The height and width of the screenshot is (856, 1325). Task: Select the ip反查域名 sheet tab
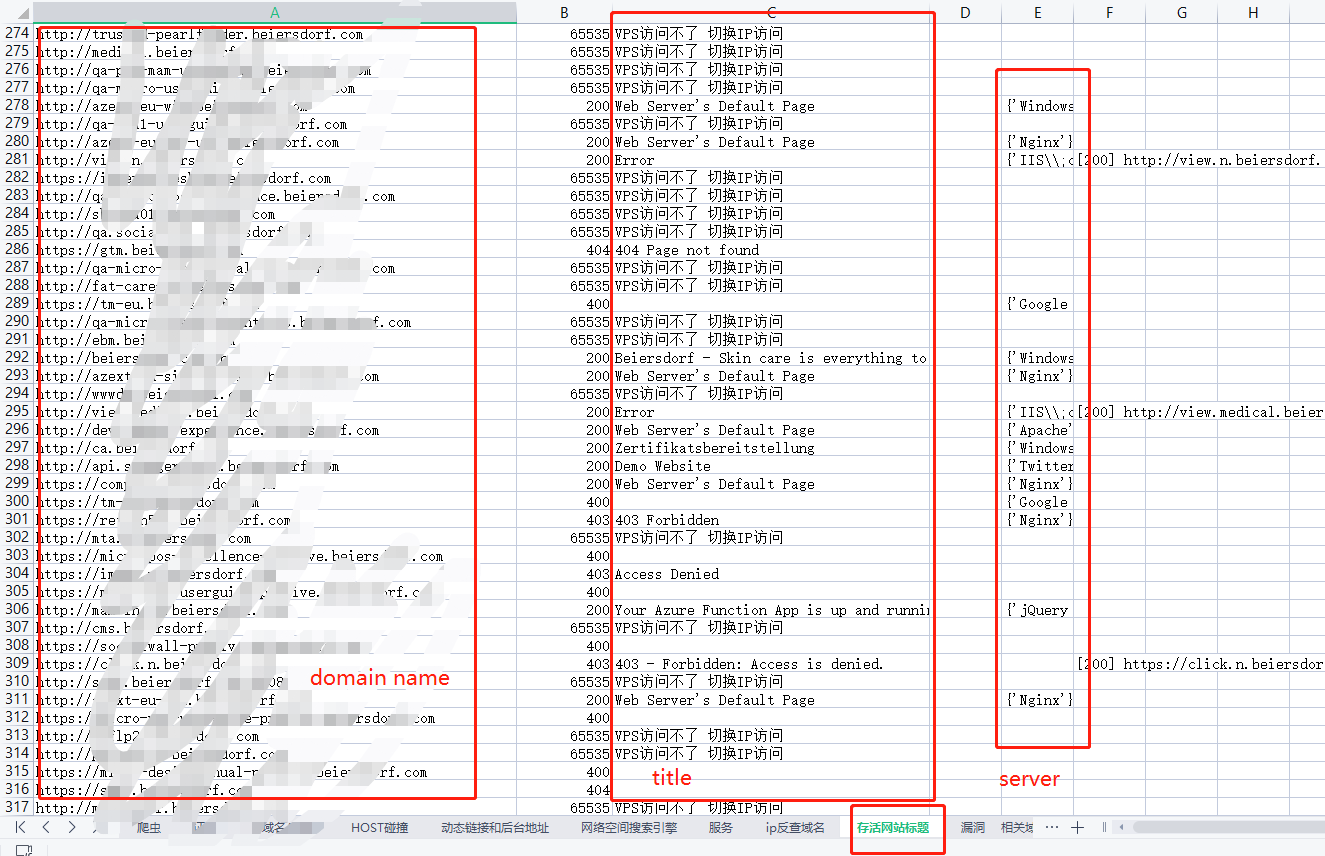pos(795,828)
